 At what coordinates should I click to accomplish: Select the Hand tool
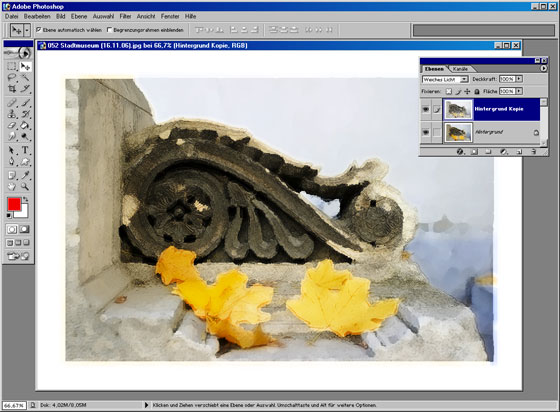pyautogui.click(x=12, y=186)
